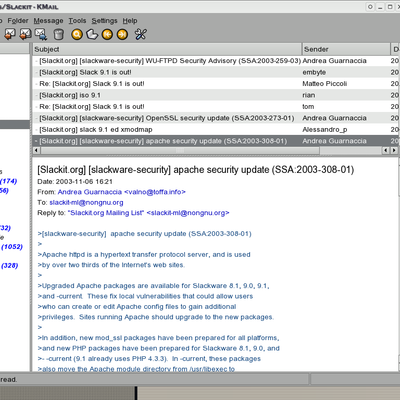Click the large apache security update heading in message pane
The width and height of the screenshot is (400, 400).
click(x=196, y=170)
